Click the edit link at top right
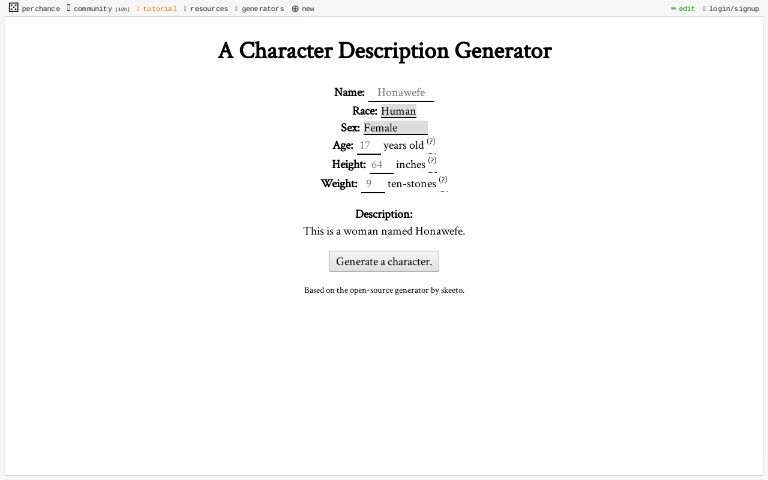The image size is (768, 480). (x=683, y=8)
